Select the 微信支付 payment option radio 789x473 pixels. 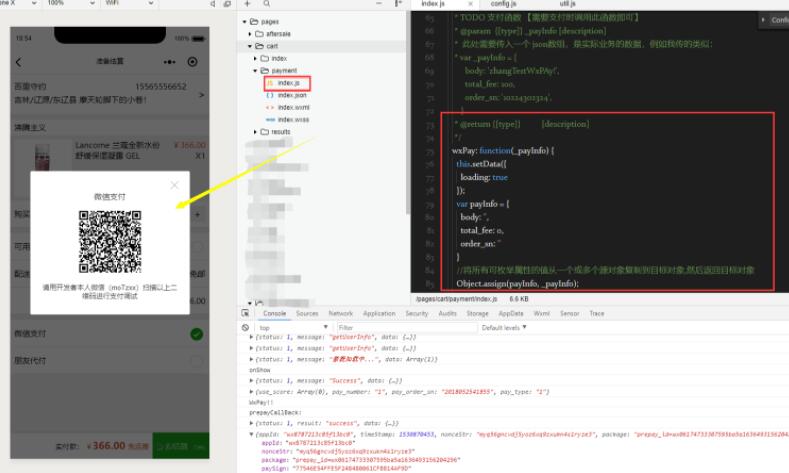click(x=197, y=334)
